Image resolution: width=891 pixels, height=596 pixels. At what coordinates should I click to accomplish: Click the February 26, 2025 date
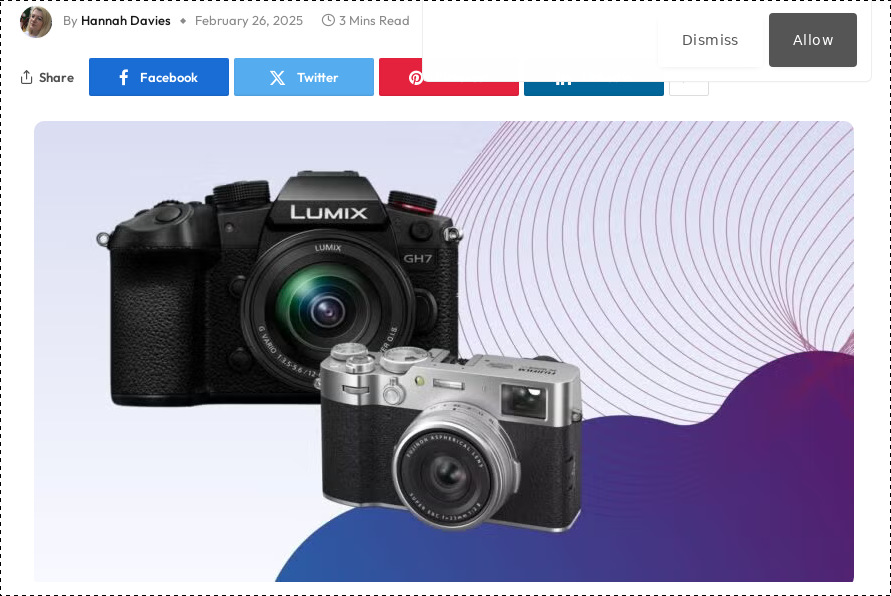point(249,20)
